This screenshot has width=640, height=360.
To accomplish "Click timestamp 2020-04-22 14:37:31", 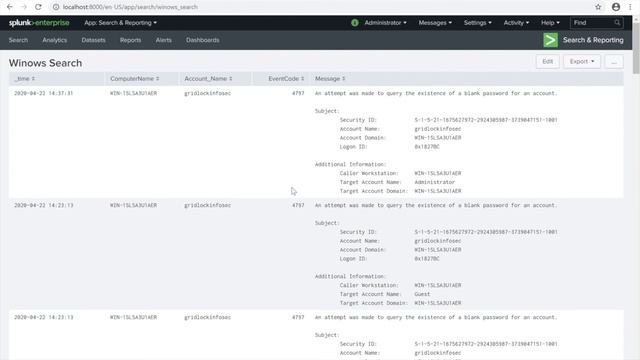I will (43, 93).
